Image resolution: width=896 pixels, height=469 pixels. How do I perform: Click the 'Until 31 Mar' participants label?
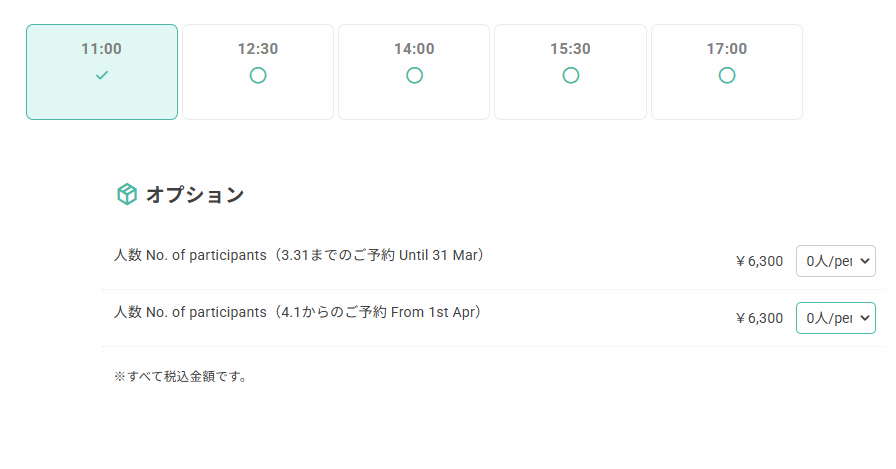point(299,255)
